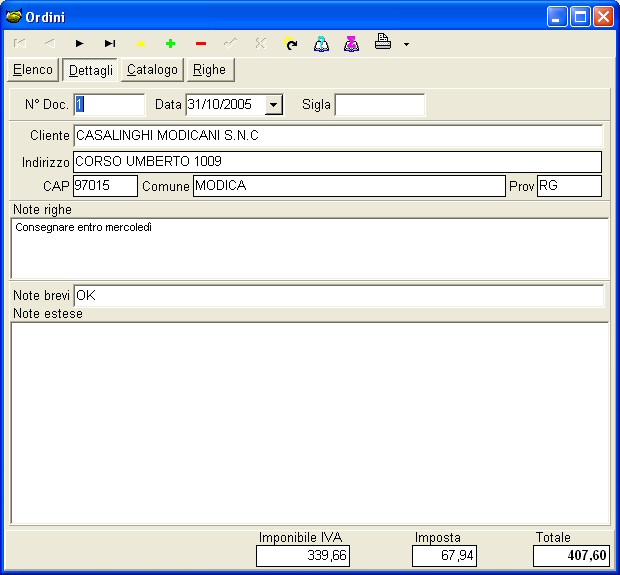
Task: Click the empty Sigla field
Action: point(380,105)
